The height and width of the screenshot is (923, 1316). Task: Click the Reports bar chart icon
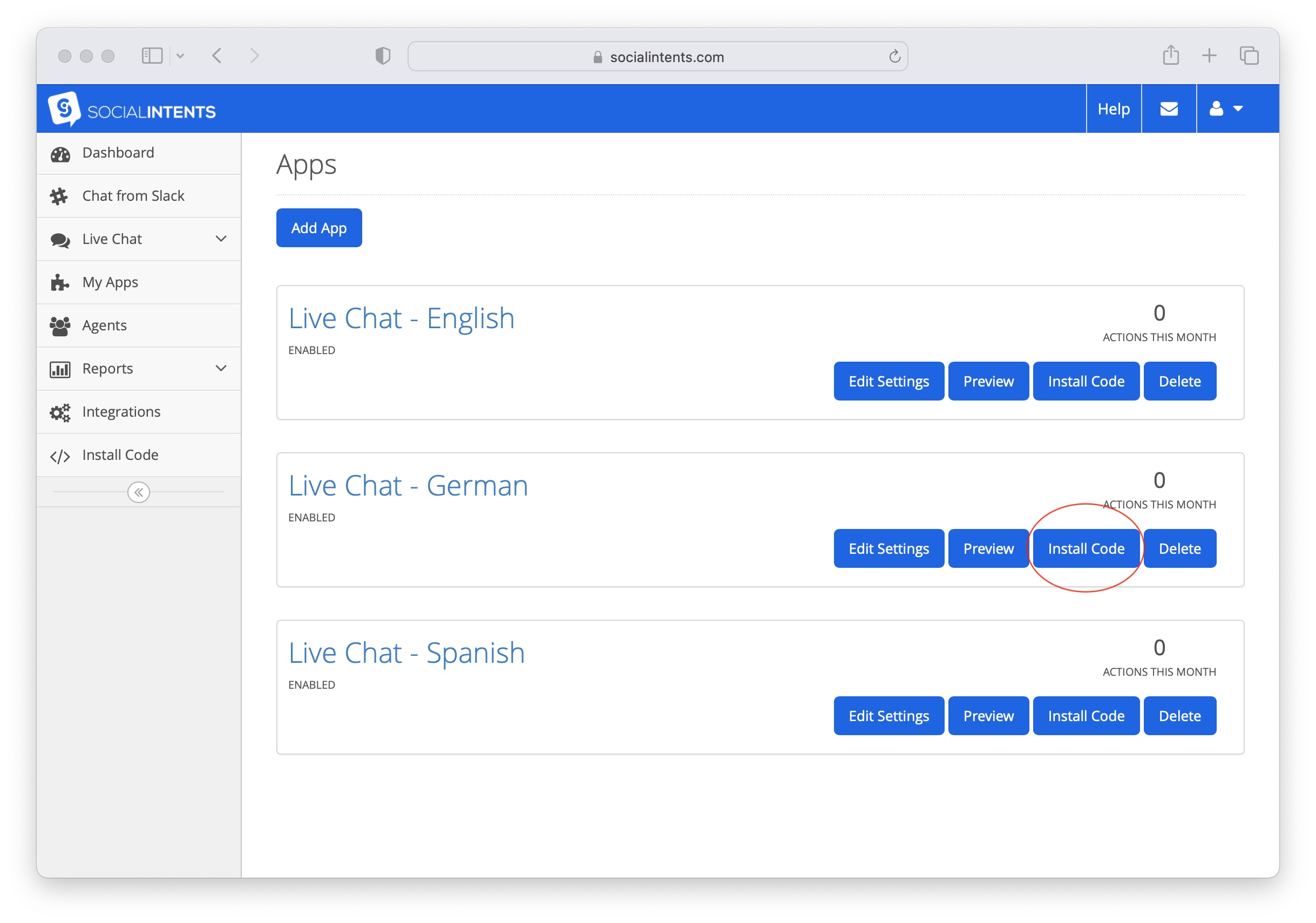tap(60, 369)
